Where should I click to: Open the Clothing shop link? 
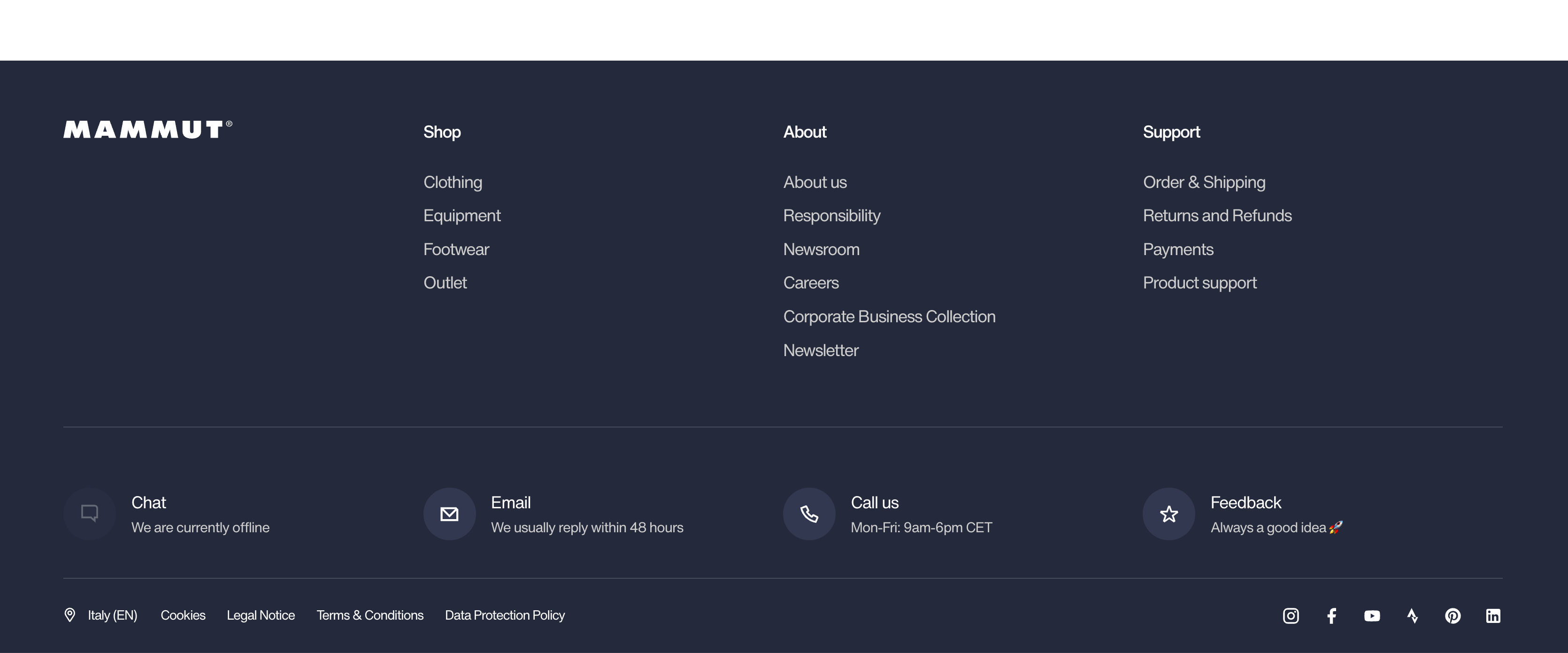[x=453, y=182]
